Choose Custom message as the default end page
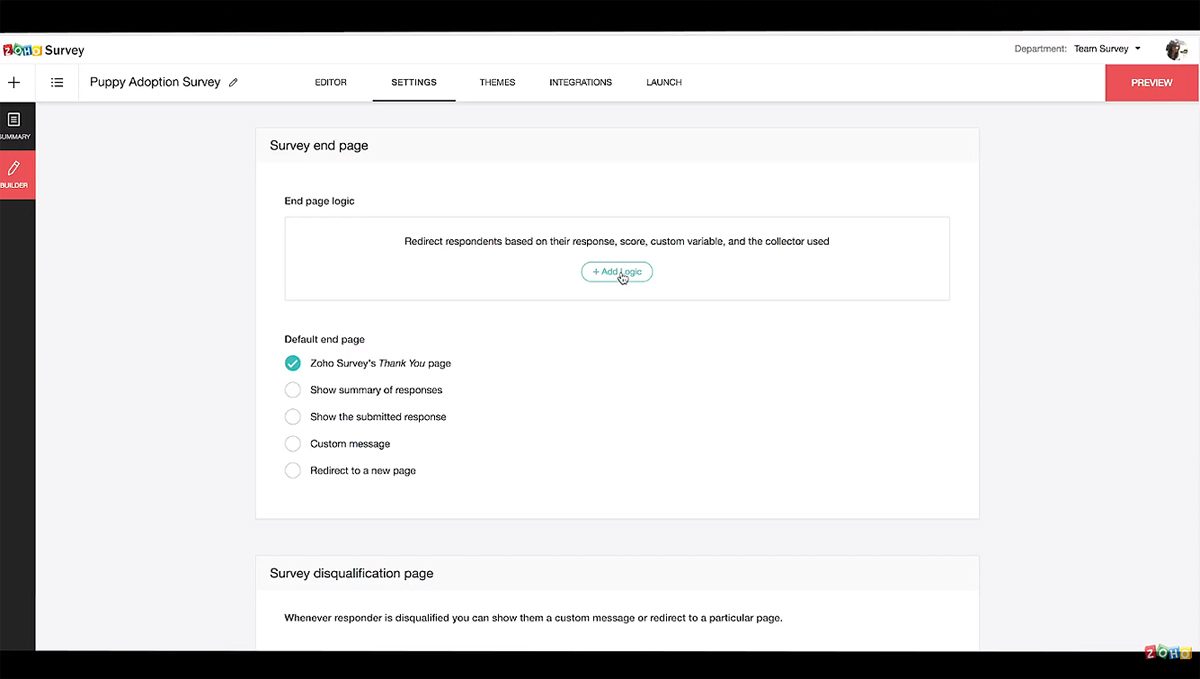This screenshot has height=679, width=1200. pyautogui.click(x=292, y=443)
